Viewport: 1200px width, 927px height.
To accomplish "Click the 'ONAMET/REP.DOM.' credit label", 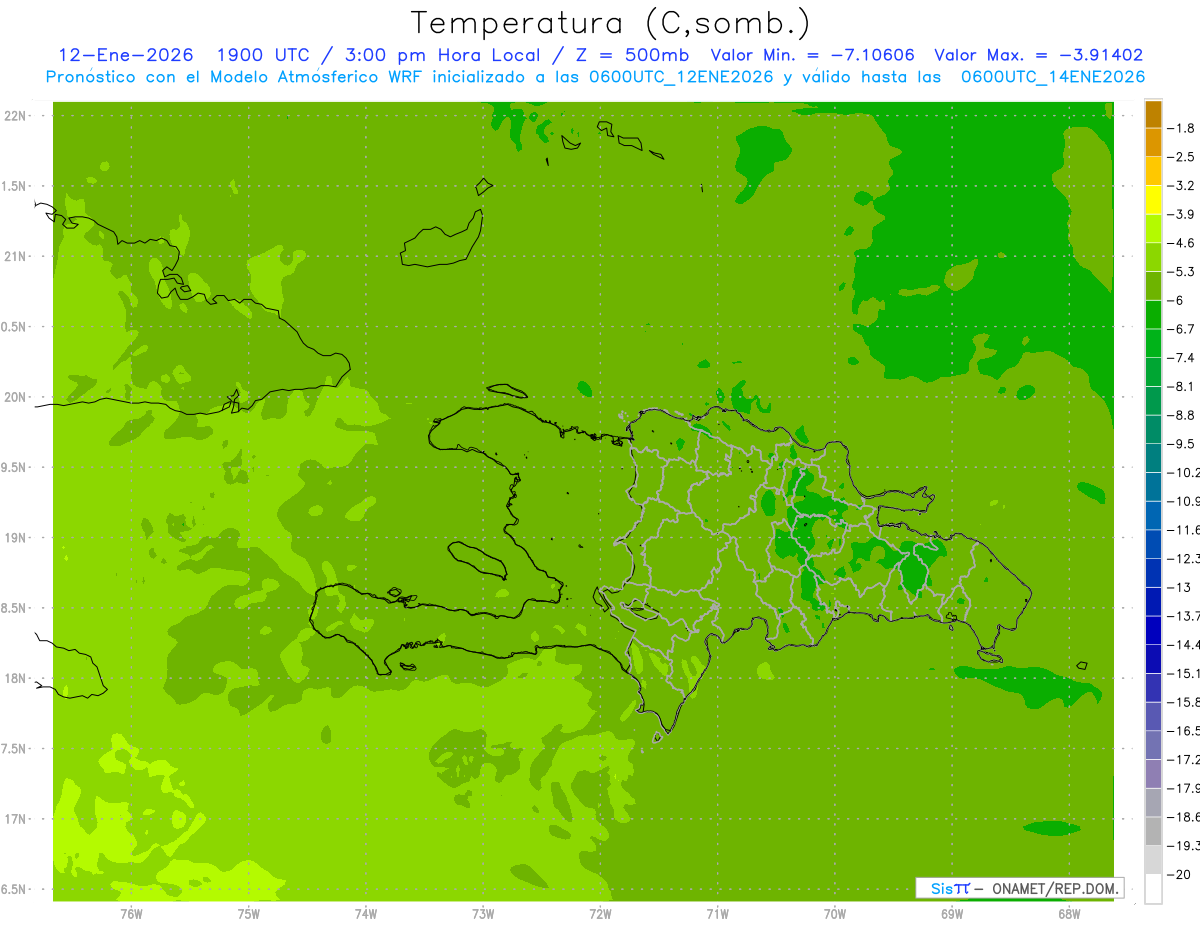I will tap(1054, 888).
